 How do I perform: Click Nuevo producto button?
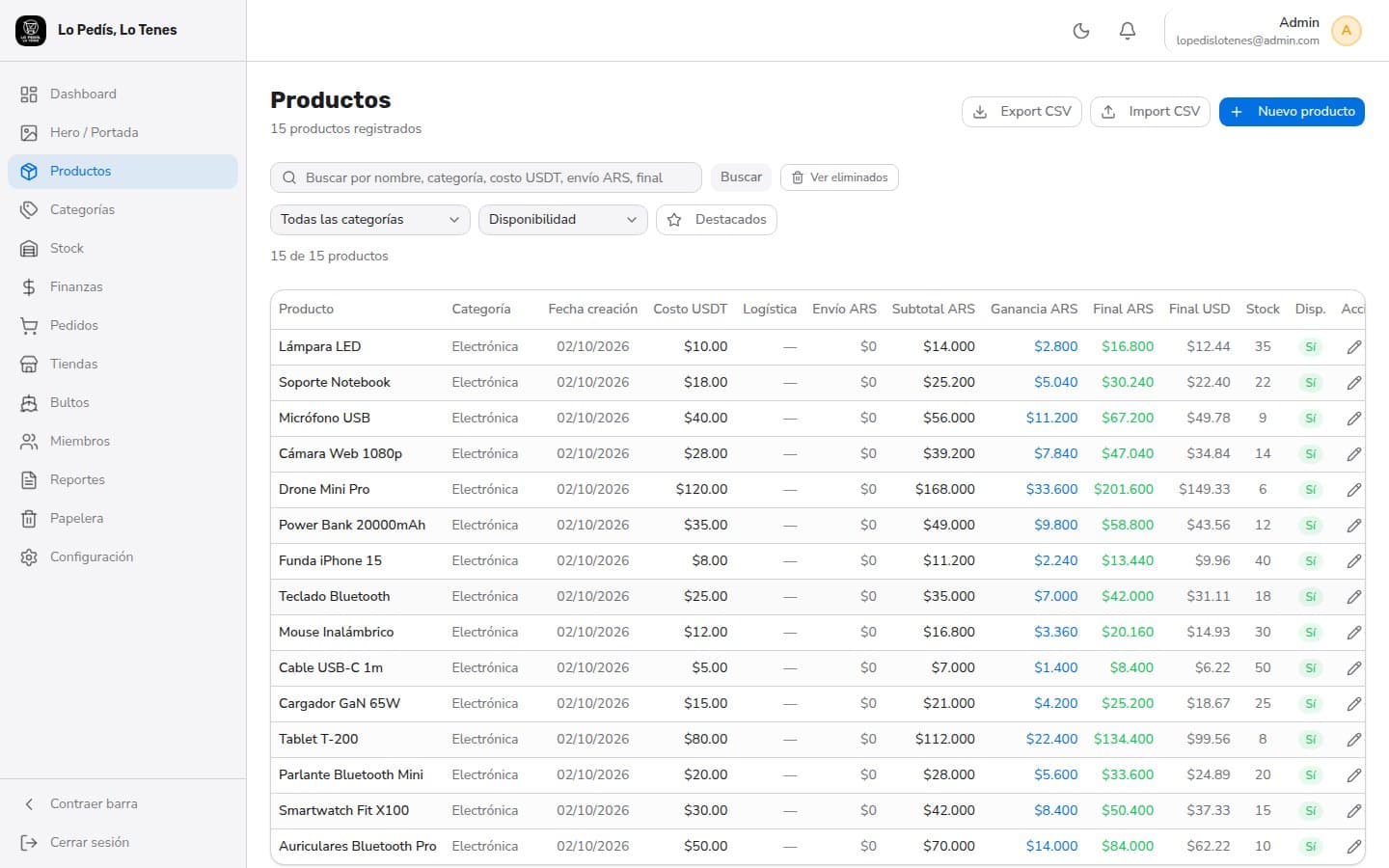coord(1292,112)
